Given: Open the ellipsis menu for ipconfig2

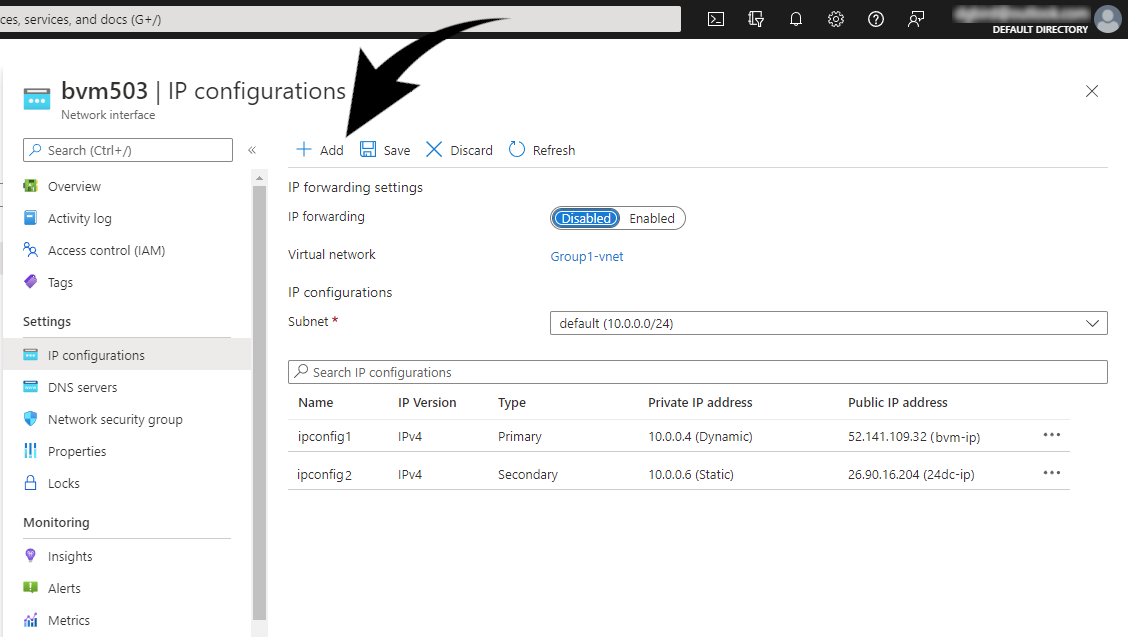Looking at the screenshot, I should pos(1051,473).
